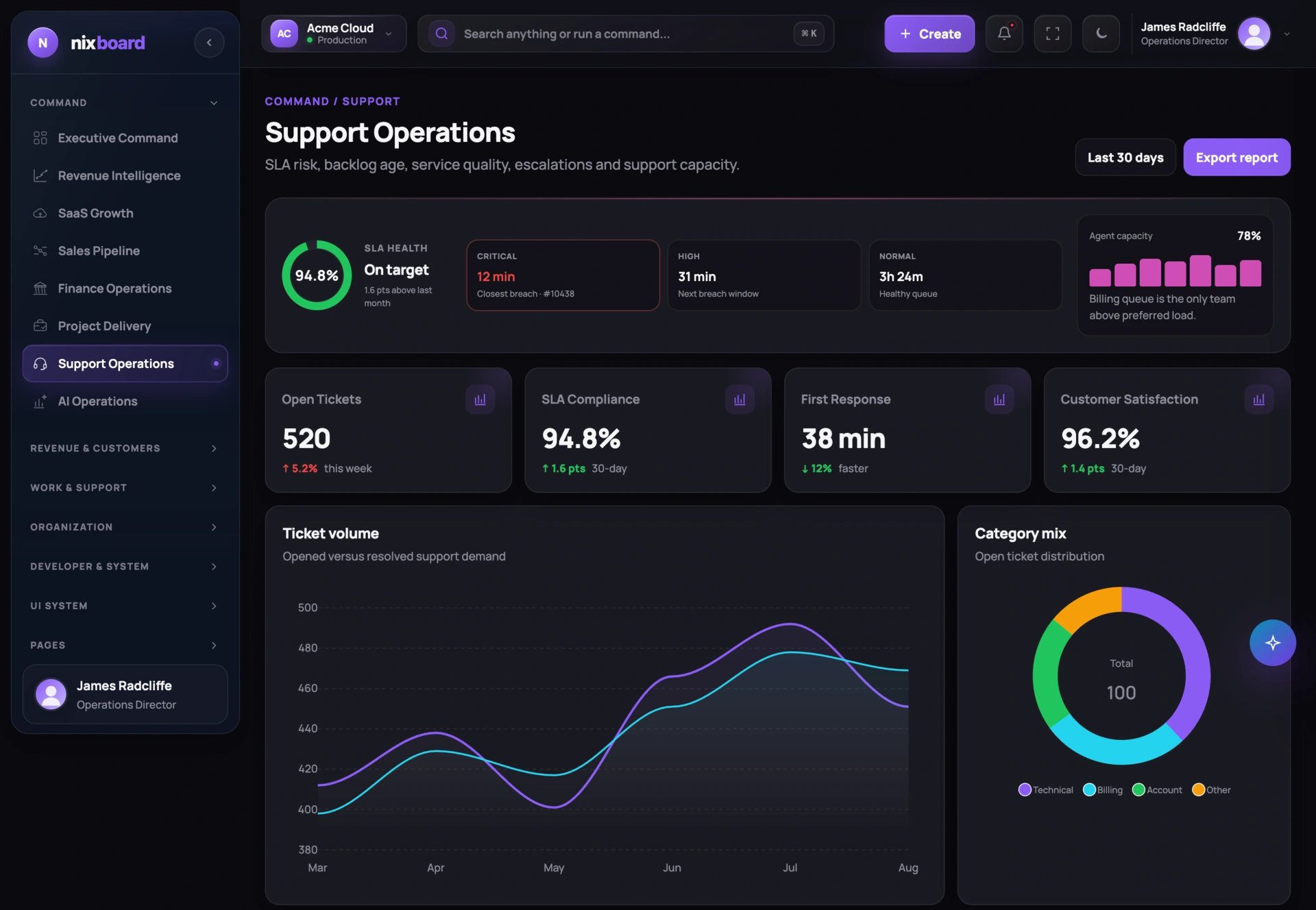Toggle Billing category in chart legend
The image size is (1316, 910).
(1103, 789)
